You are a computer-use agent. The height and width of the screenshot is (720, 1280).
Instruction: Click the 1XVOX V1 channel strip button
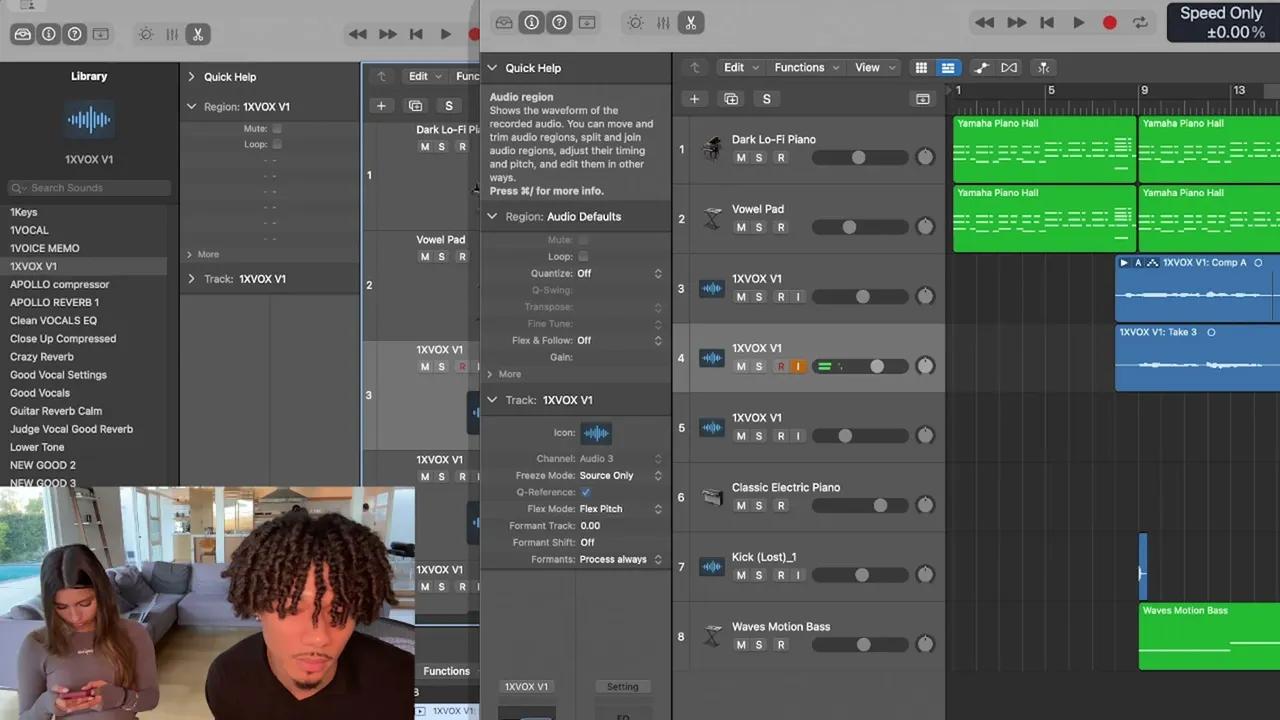(x=527, y=686)
